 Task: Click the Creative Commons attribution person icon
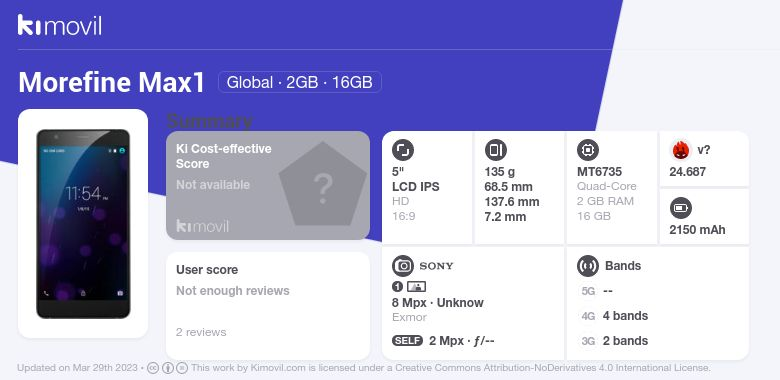(168, 368)
